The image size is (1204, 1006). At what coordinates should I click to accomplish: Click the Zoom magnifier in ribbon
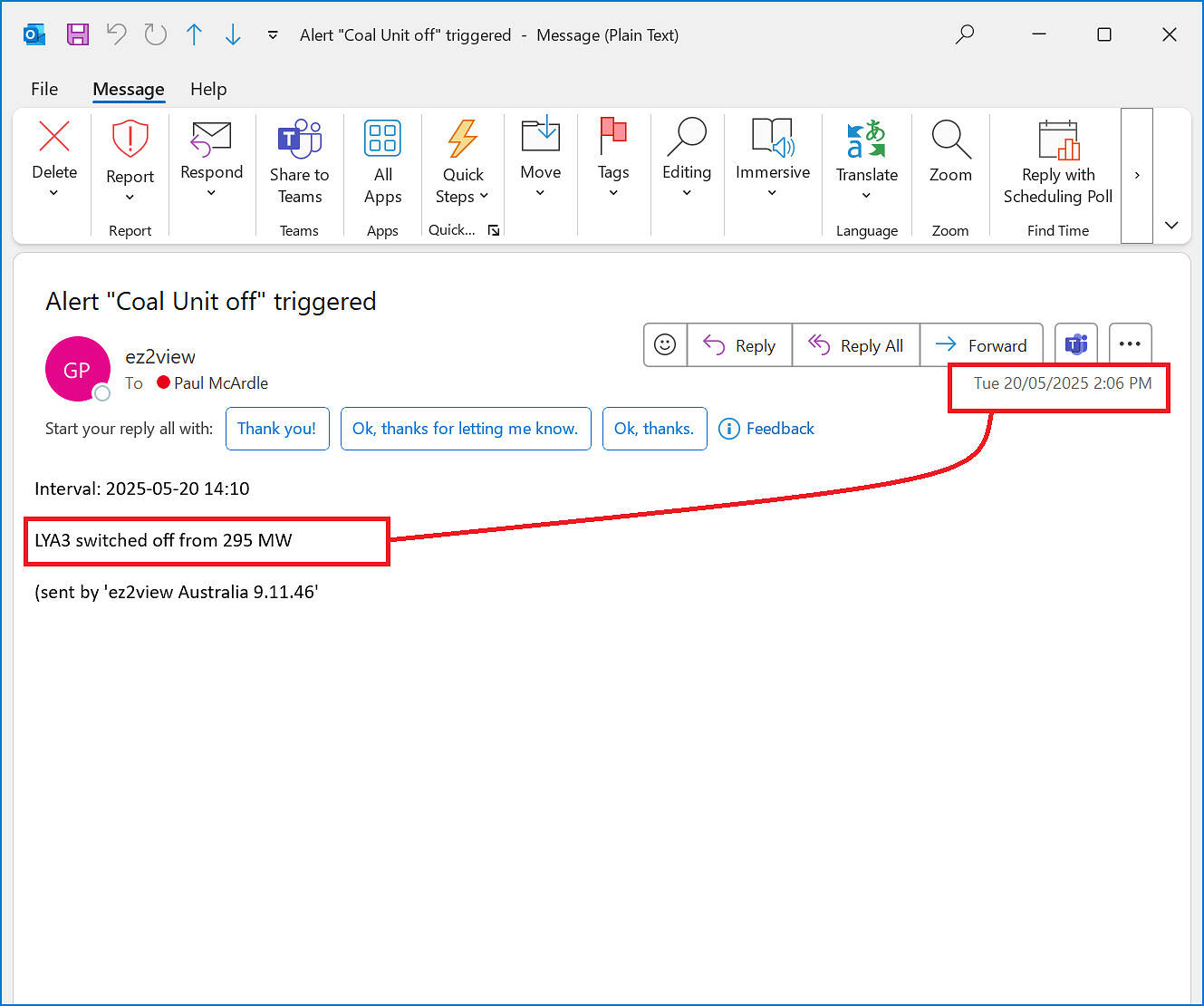point(950,139)
